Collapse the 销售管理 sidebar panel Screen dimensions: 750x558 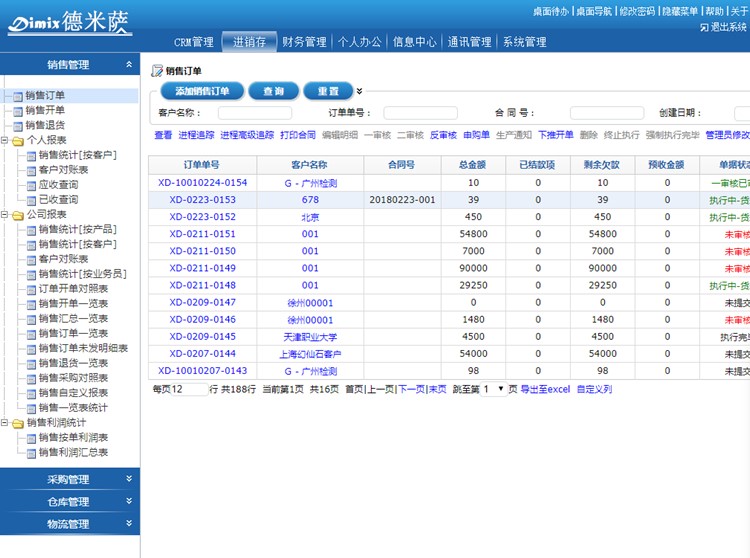[x=129, y=64]
